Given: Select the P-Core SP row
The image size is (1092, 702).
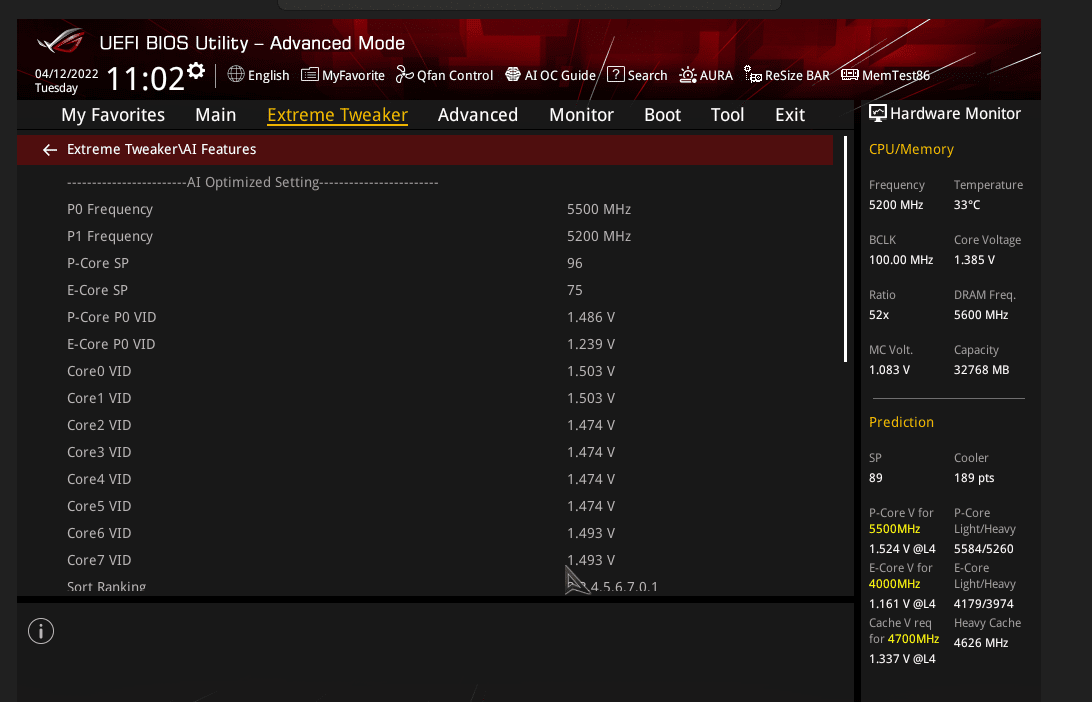Looking at the screenshot, I should pos(425,263).
